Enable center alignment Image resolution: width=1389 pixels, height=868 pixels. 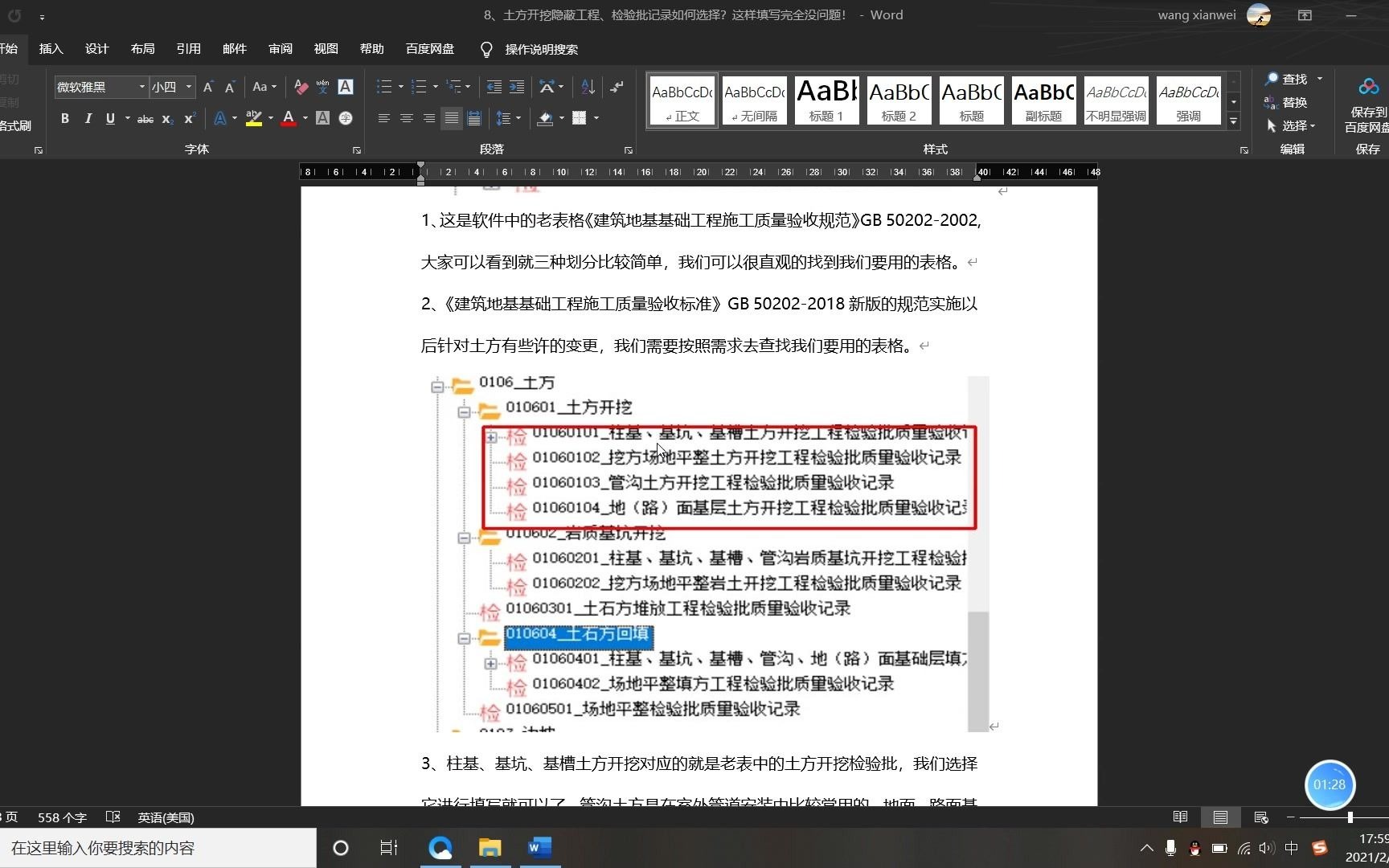tap(406, 119)
